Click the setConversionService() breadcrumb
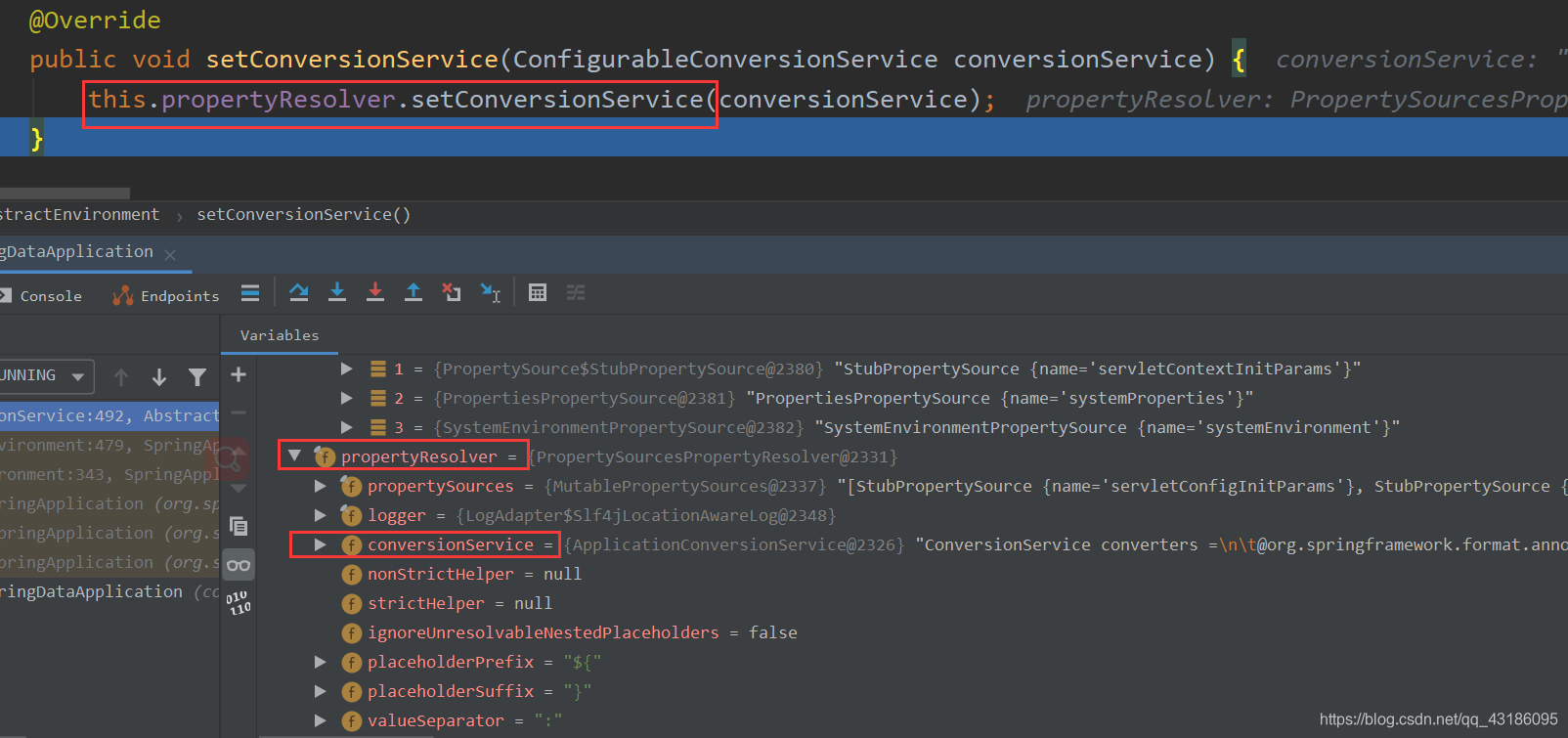 [x=303, y=214]
